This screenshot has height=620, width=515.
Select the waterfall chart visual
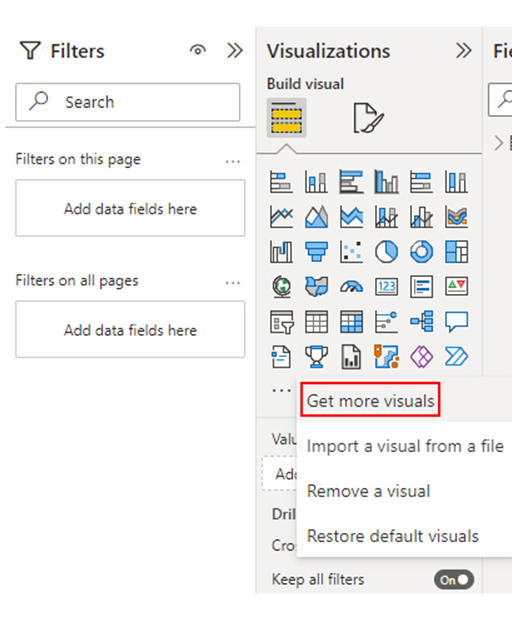281,251
